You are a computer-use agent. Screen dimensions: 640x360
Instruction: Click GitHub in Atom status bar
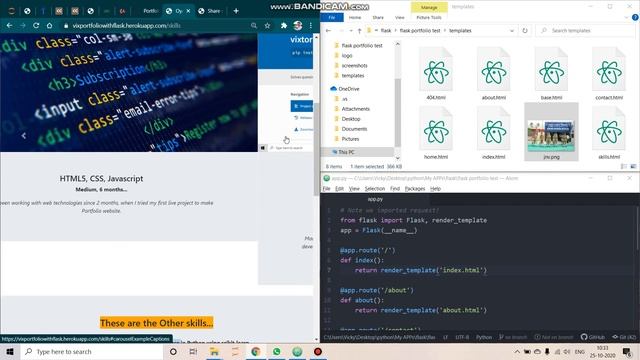(593, 337)
